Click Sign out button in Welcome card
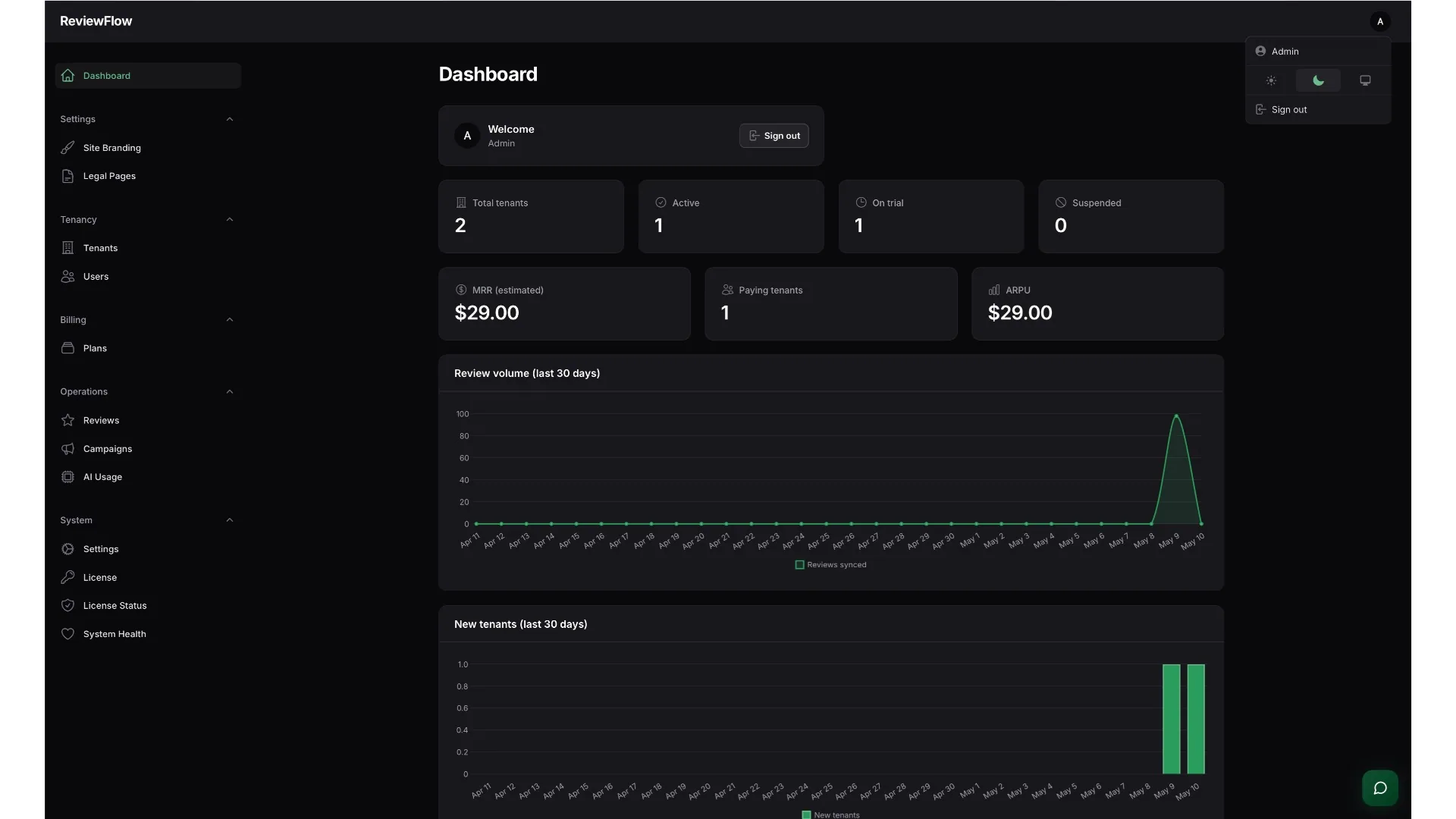 pos(773,136)
